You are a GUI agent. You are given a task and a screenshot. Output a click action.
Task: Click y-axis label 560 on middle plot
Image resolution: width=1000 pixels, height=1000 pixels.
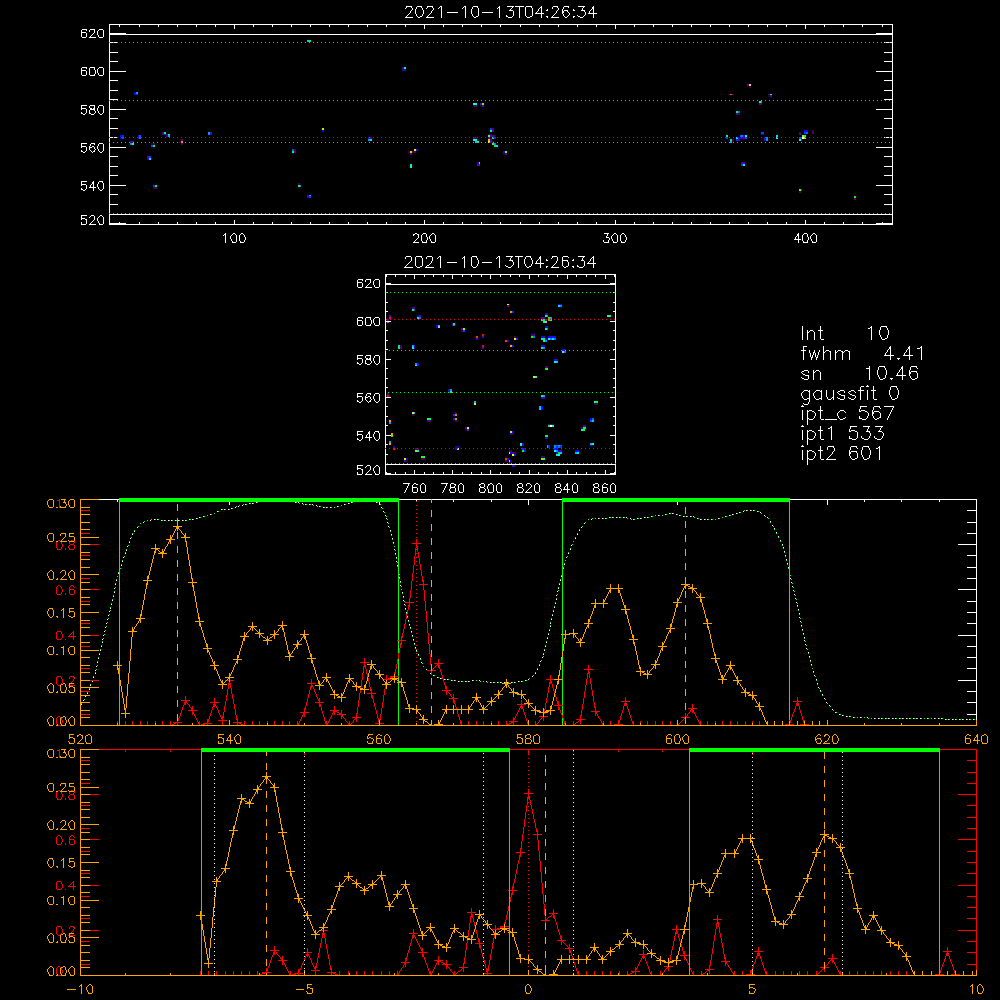369,398
